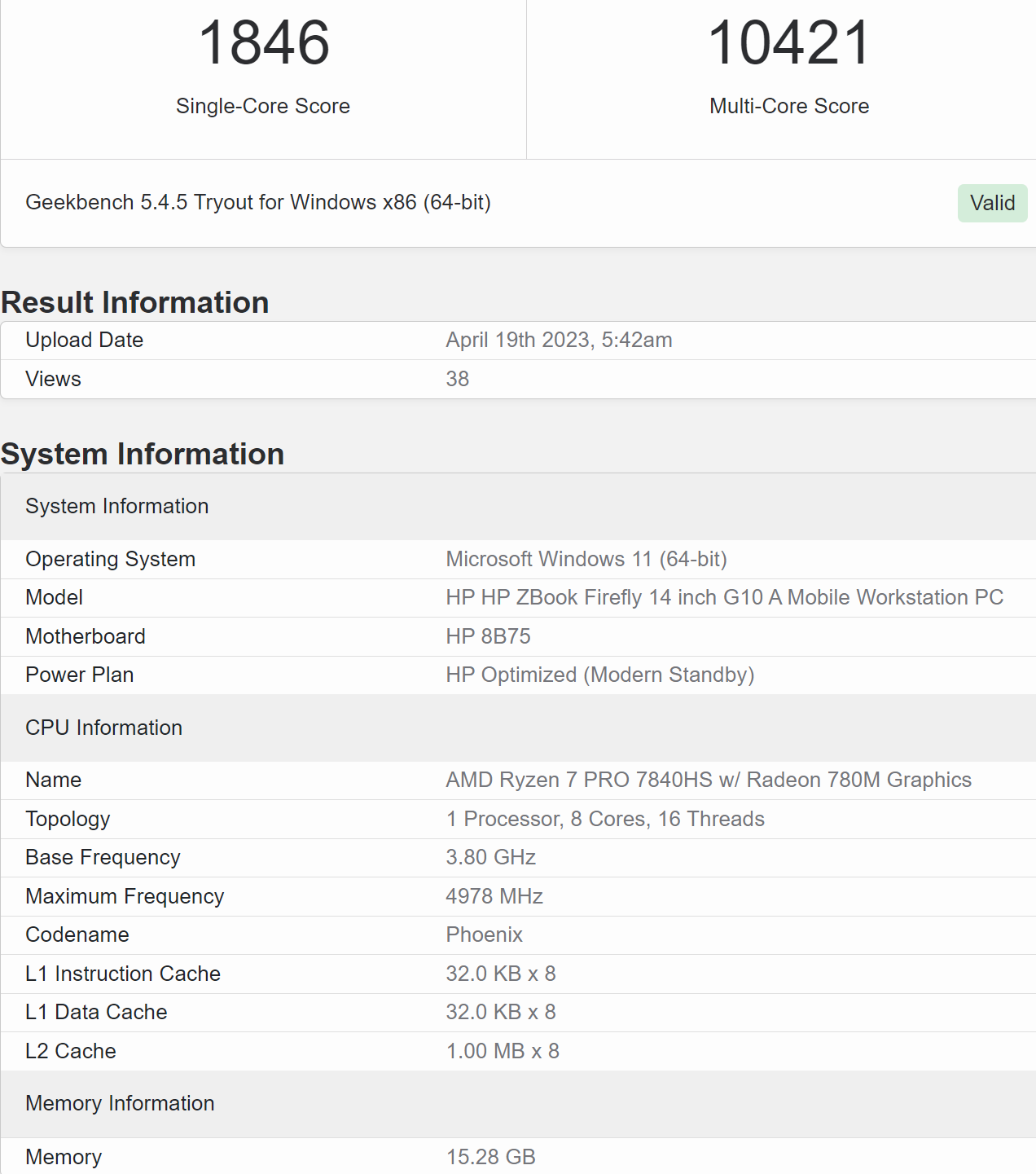Select the Multi-Core Score label

[789, 106]
